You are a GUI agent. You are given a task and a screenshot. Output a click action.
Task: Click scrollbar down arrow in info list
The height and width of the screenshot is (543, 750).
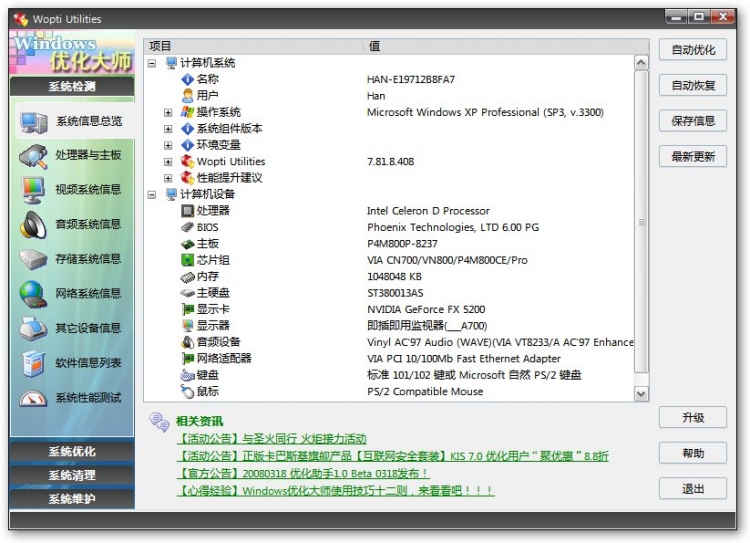(x=641, y=394)
